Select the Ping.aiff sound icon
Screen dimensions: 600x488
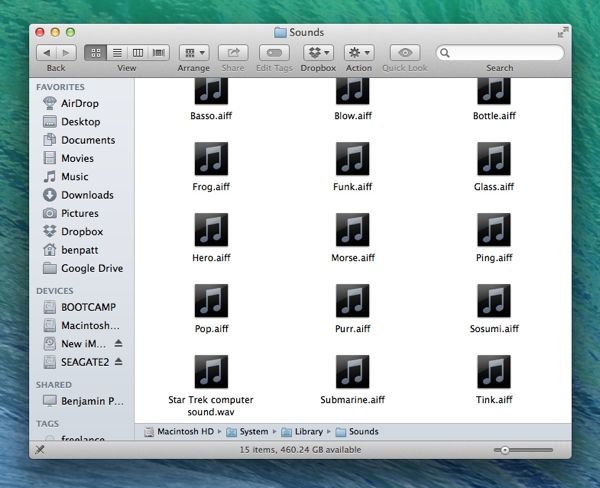point(494,230)
